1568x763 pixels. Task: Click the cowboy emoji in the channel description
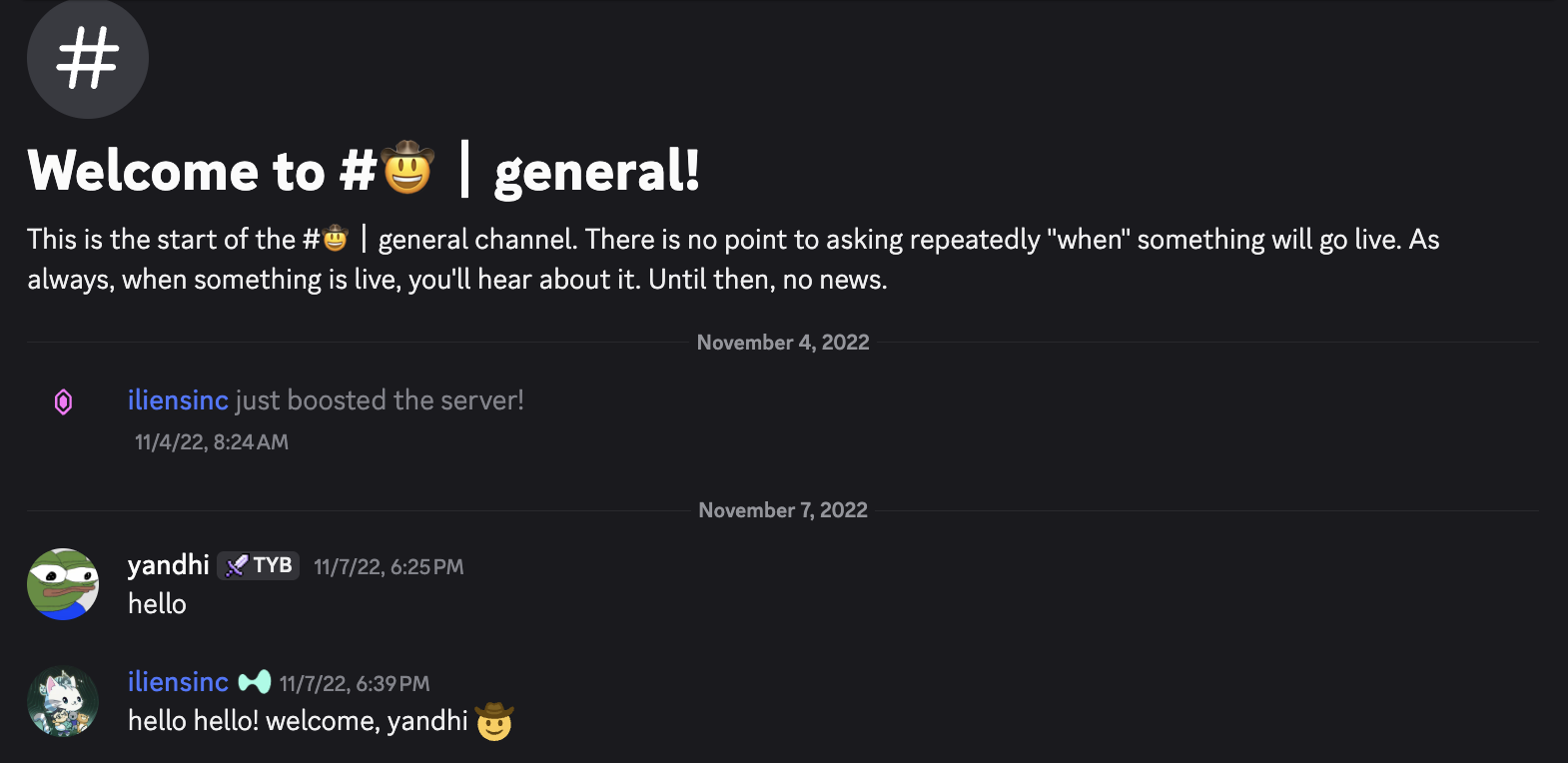pyautogui.click(x=336, y=239)
